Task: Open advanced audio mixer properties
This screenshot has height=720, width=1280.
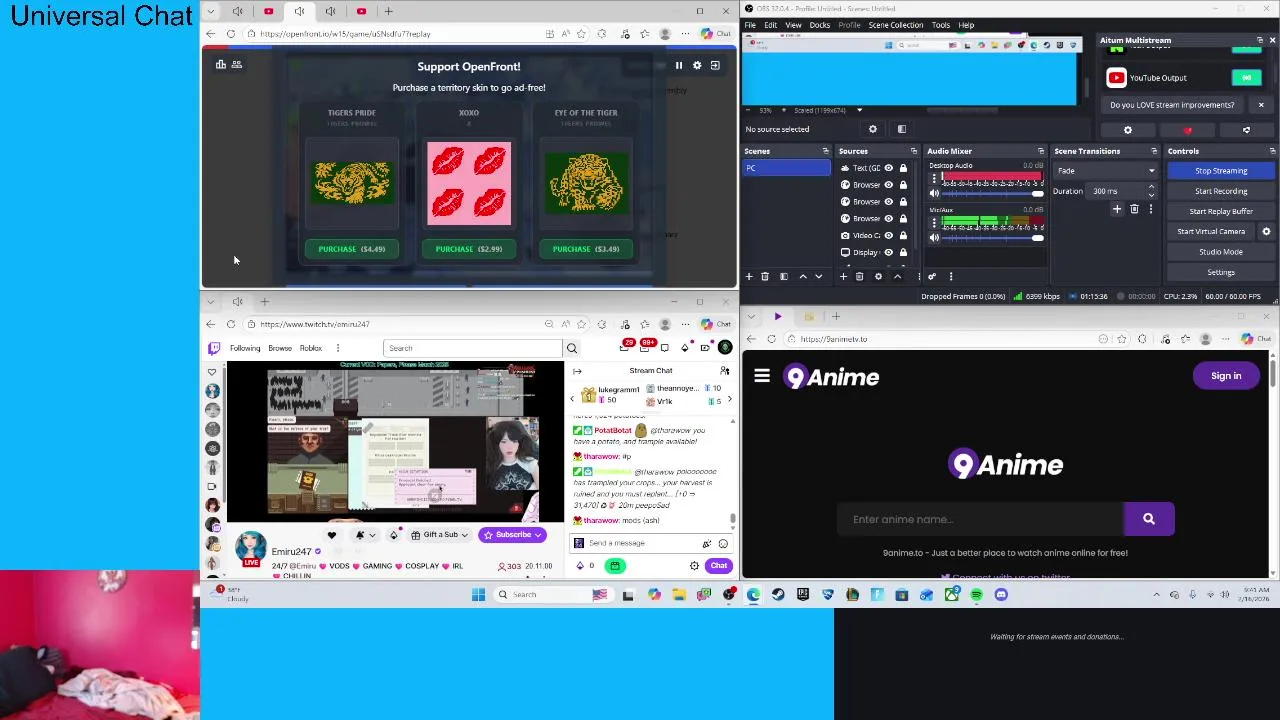Action: click(932, 277)
